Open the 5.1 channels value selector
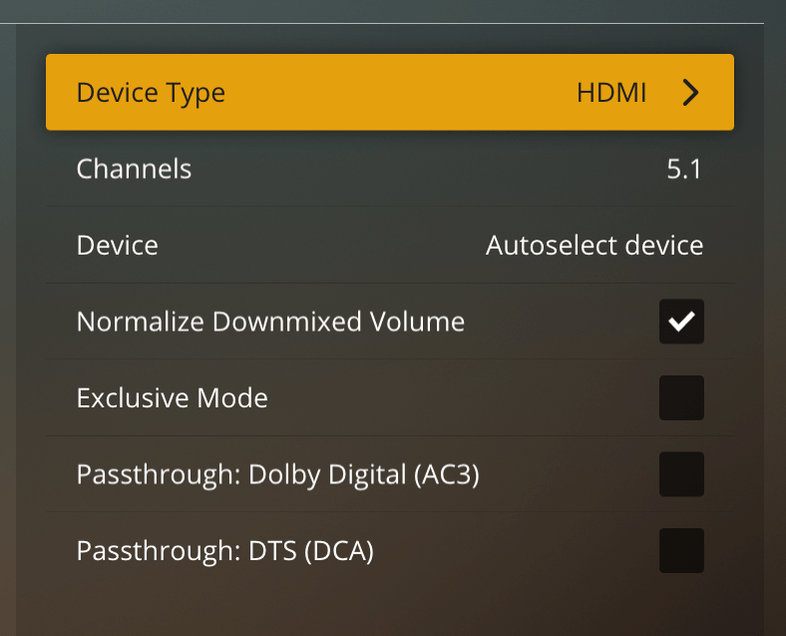Screen dimensions: 786x636 coord(684,169)
